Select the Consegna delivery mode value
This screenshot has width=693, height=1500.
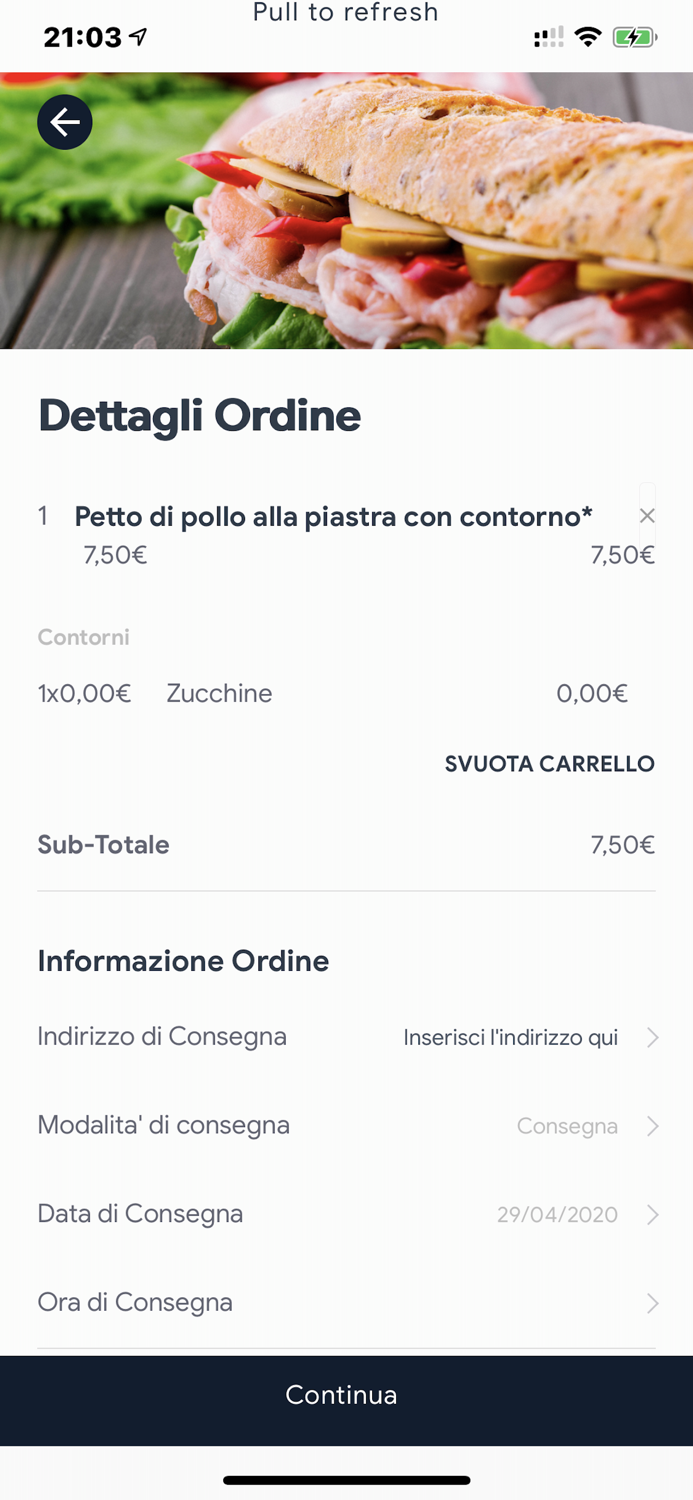(567, 1125)
